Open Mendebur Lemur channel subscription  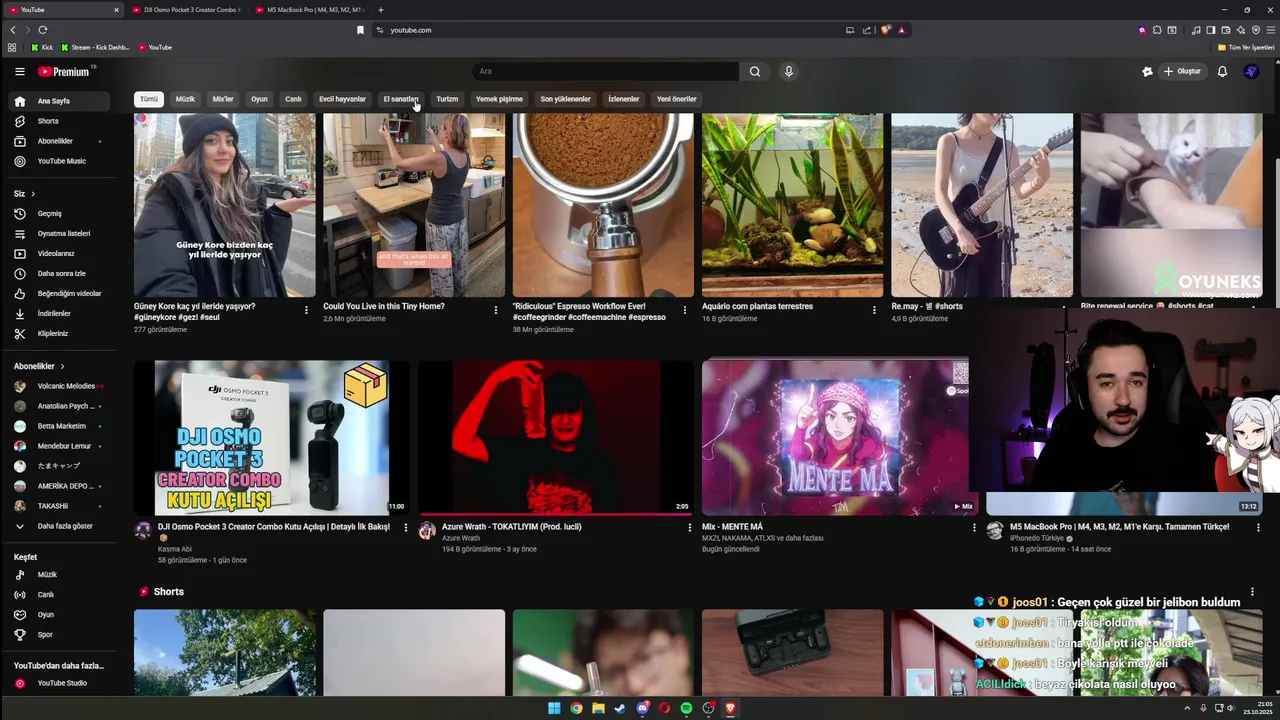tap(59, 446)
